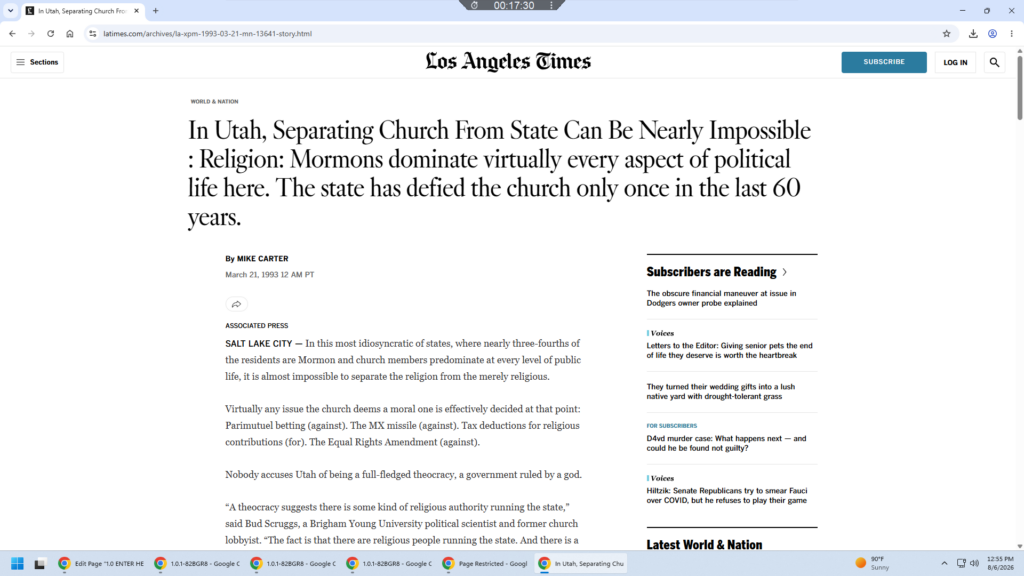Click the recording timer clock icon
1024x576 pixels.
point(474,5)
